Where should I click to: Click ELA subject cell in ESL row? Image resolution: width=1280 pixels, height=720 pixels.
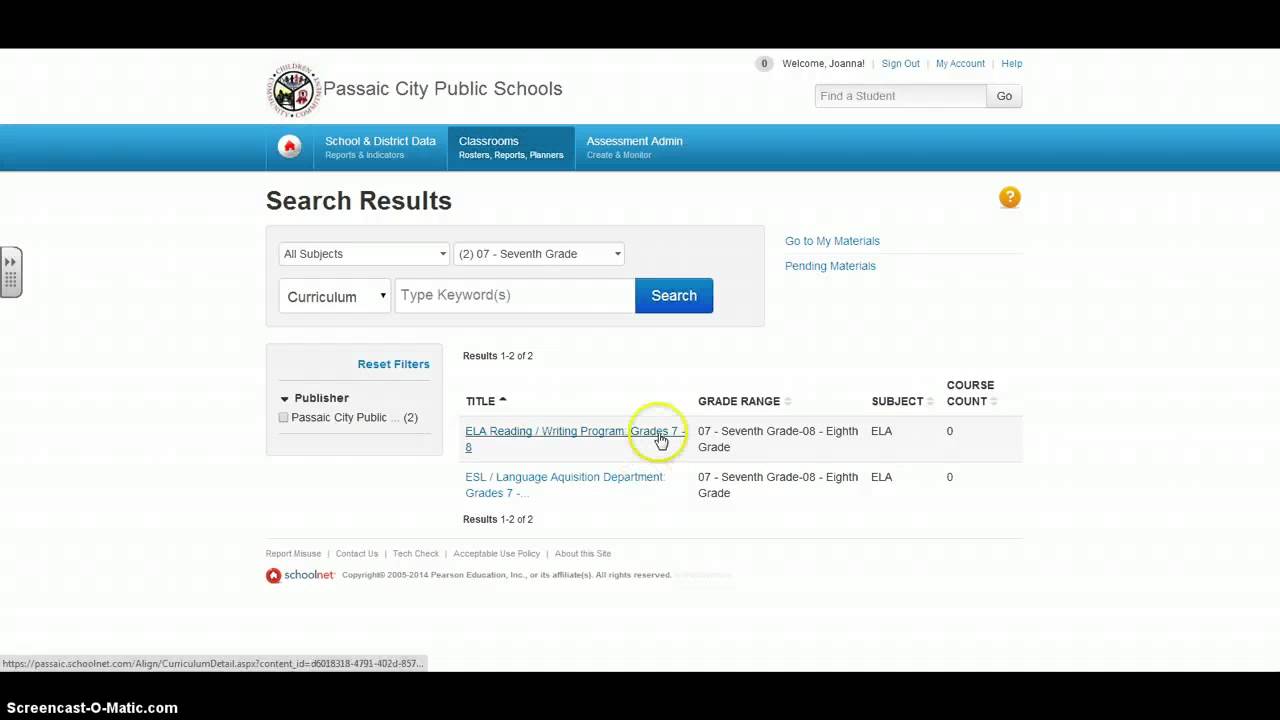tap(881, 477)
